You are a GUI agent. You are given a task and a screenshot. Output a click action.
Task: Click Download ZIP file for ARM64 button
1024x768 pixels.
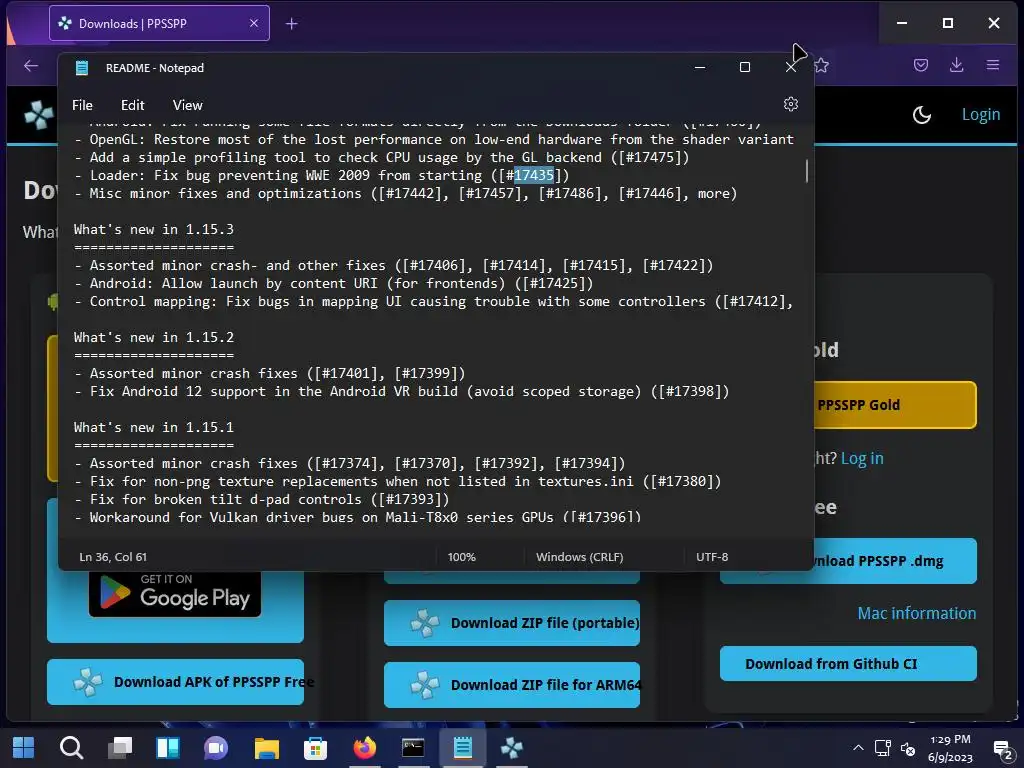pyautogui.click(x=511, y=685)
